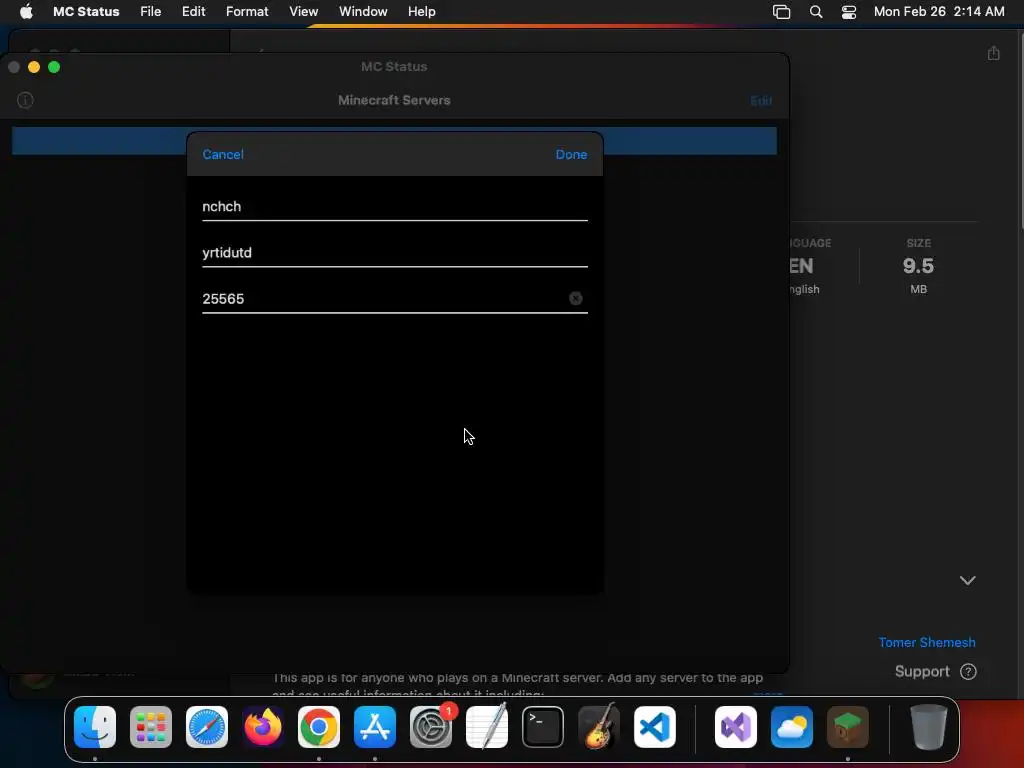Click Done to save the server
Screen dimensions: 1024x768
point(571,155)
